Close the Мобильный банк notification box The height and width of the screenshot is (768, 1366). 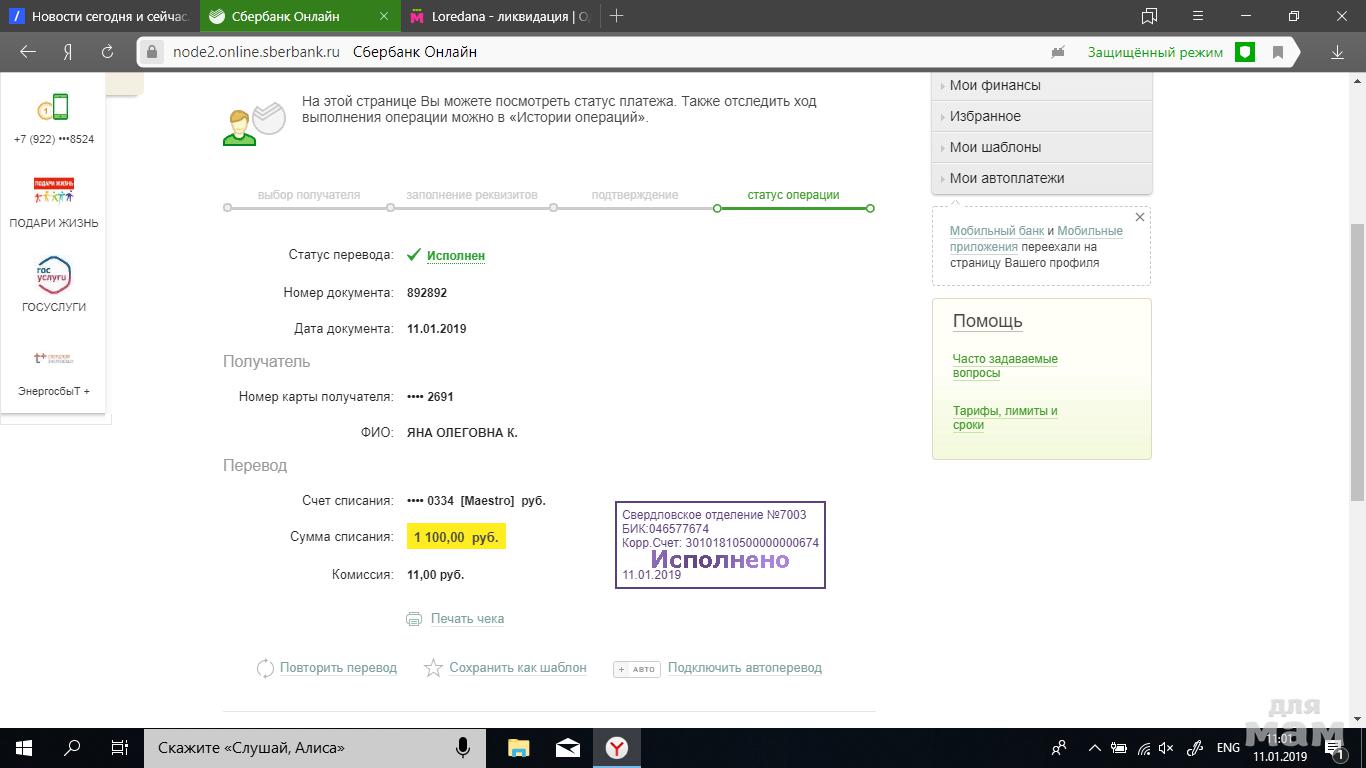(1139, 217)
